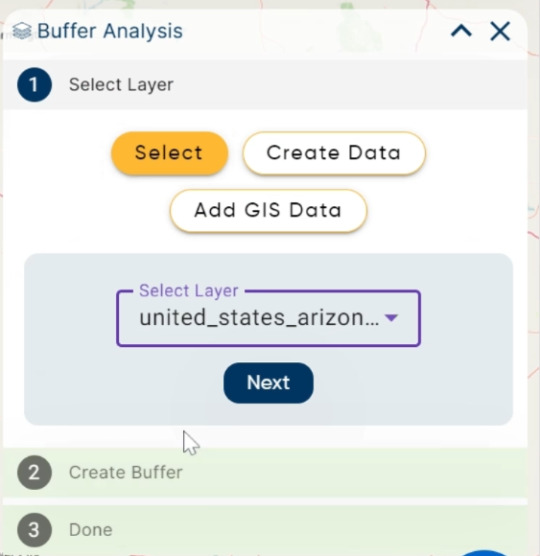Click the step 3 number circle

point(34,530)
